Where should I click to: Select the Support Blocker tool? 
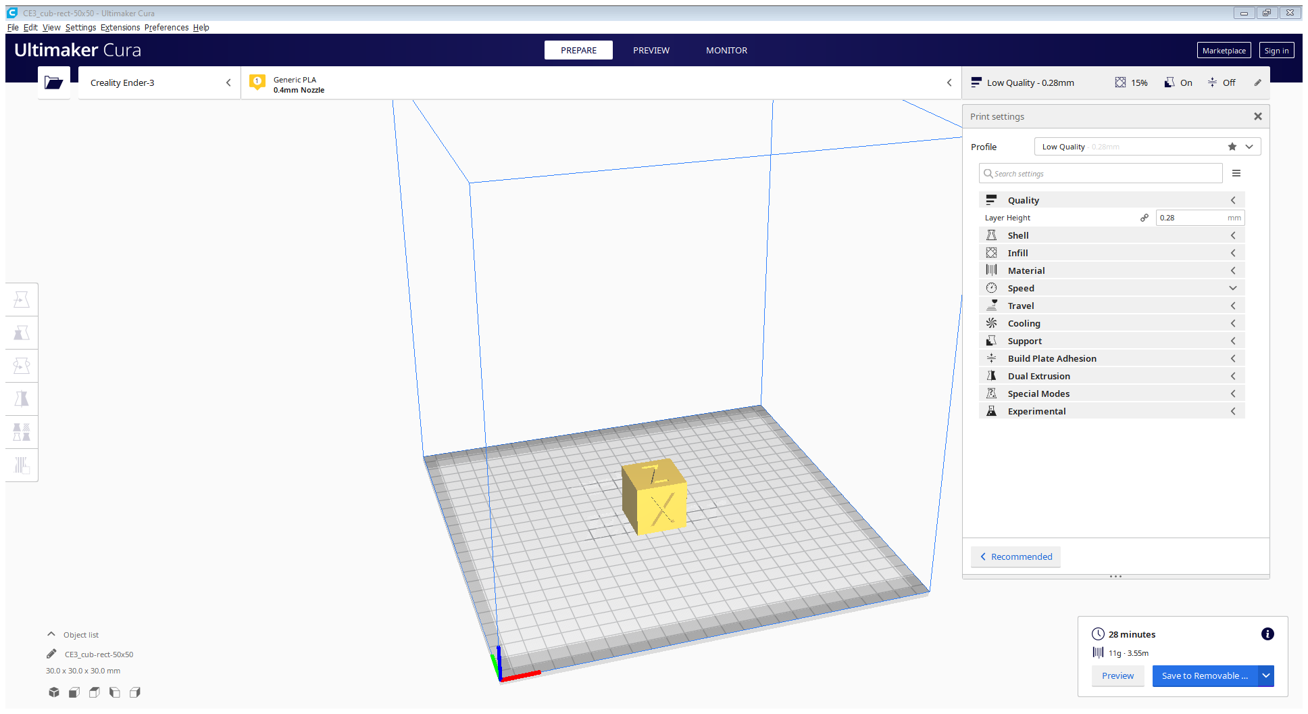(21, 465)
